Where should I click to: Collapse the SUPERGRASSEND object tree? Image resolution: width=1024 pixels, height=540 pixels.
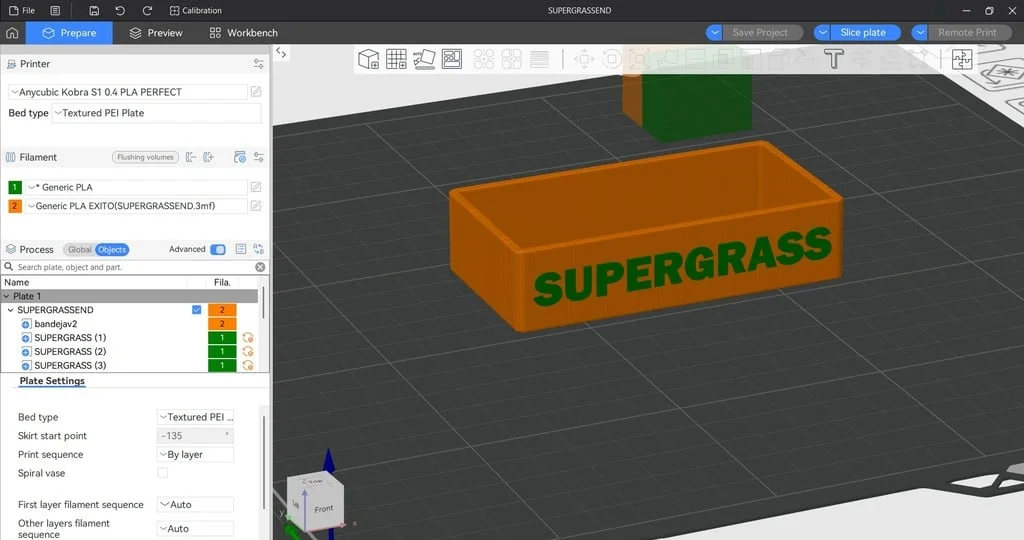[10, 310]
